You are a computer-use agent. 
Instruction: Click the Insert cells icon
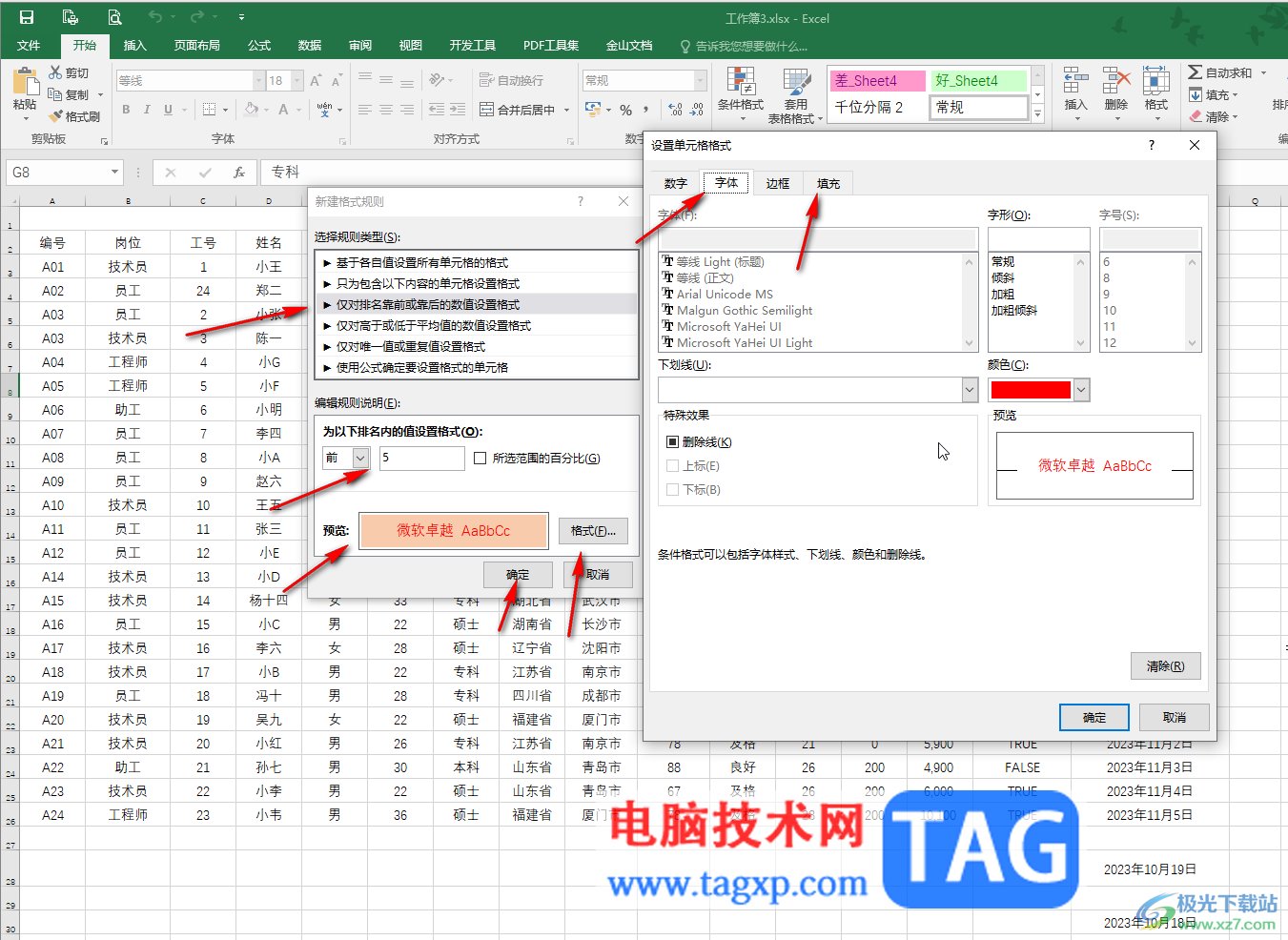(1075, 81)
